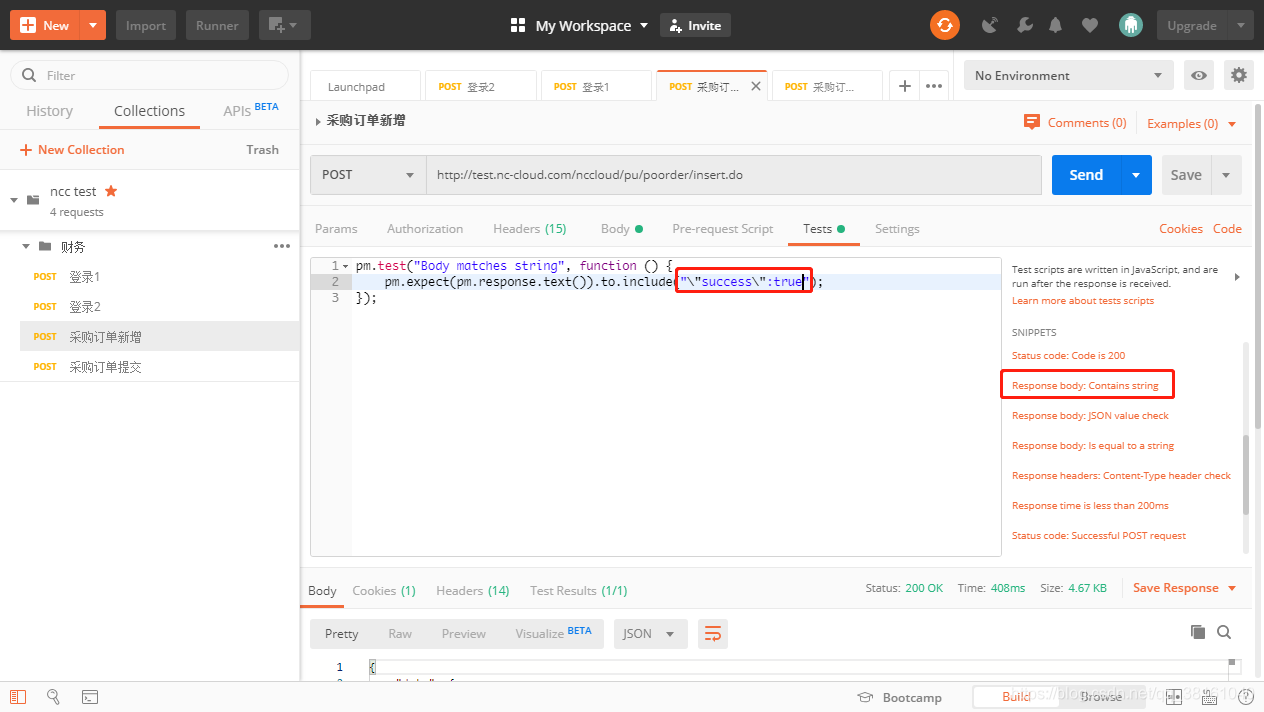Open the No Environment dropdown
This screenshot has width=1264, height=712.
[x=1068, y=75]
